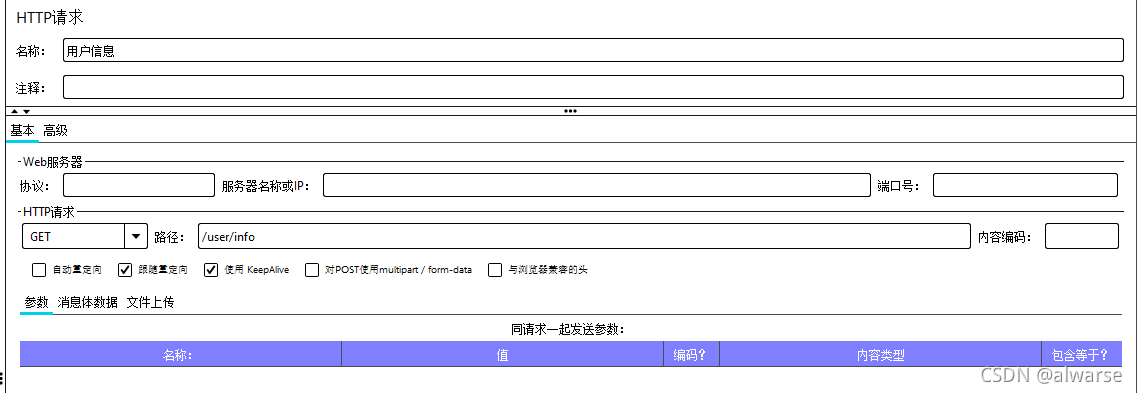
Task: Open the 消息体数据 tab
Action: [x=88, y=302]
